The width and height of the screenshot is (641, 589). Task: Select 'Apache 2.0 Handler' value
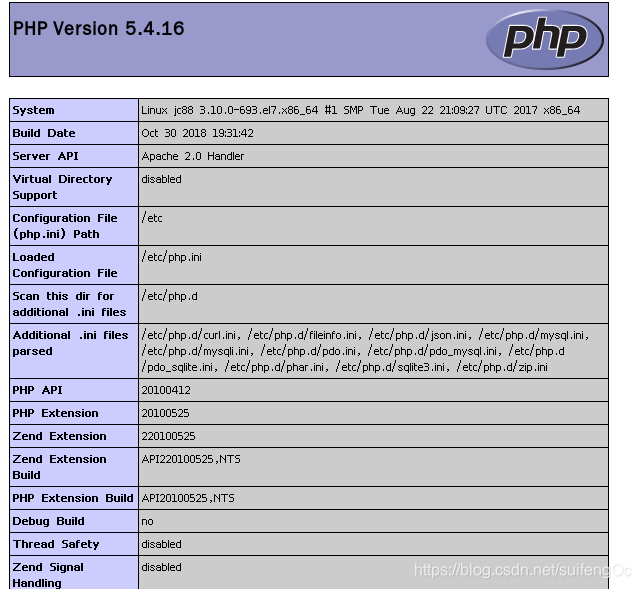[x=193, y=156]
